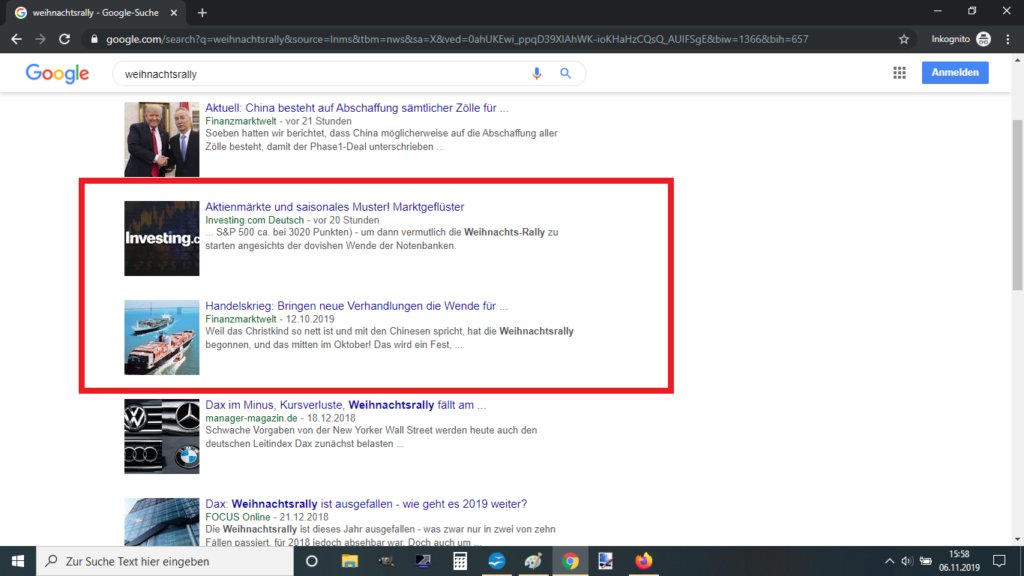Open the taskbar clock showing 15:58

pyautogui.click(x=959, y=561)
